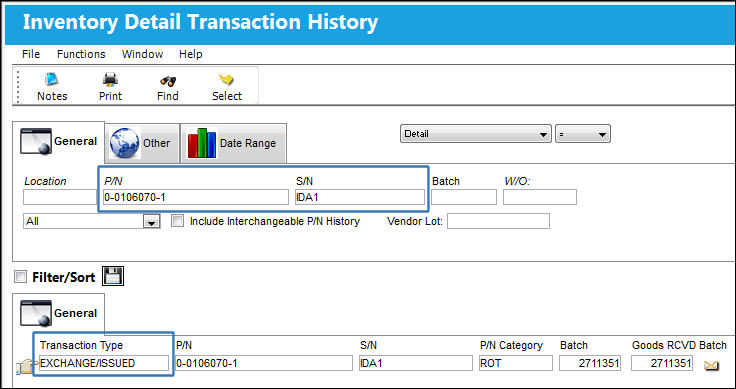Click the EXCHANGE/ISSUED transaction type field
736x389 pixels.
(x=104, y=363)
